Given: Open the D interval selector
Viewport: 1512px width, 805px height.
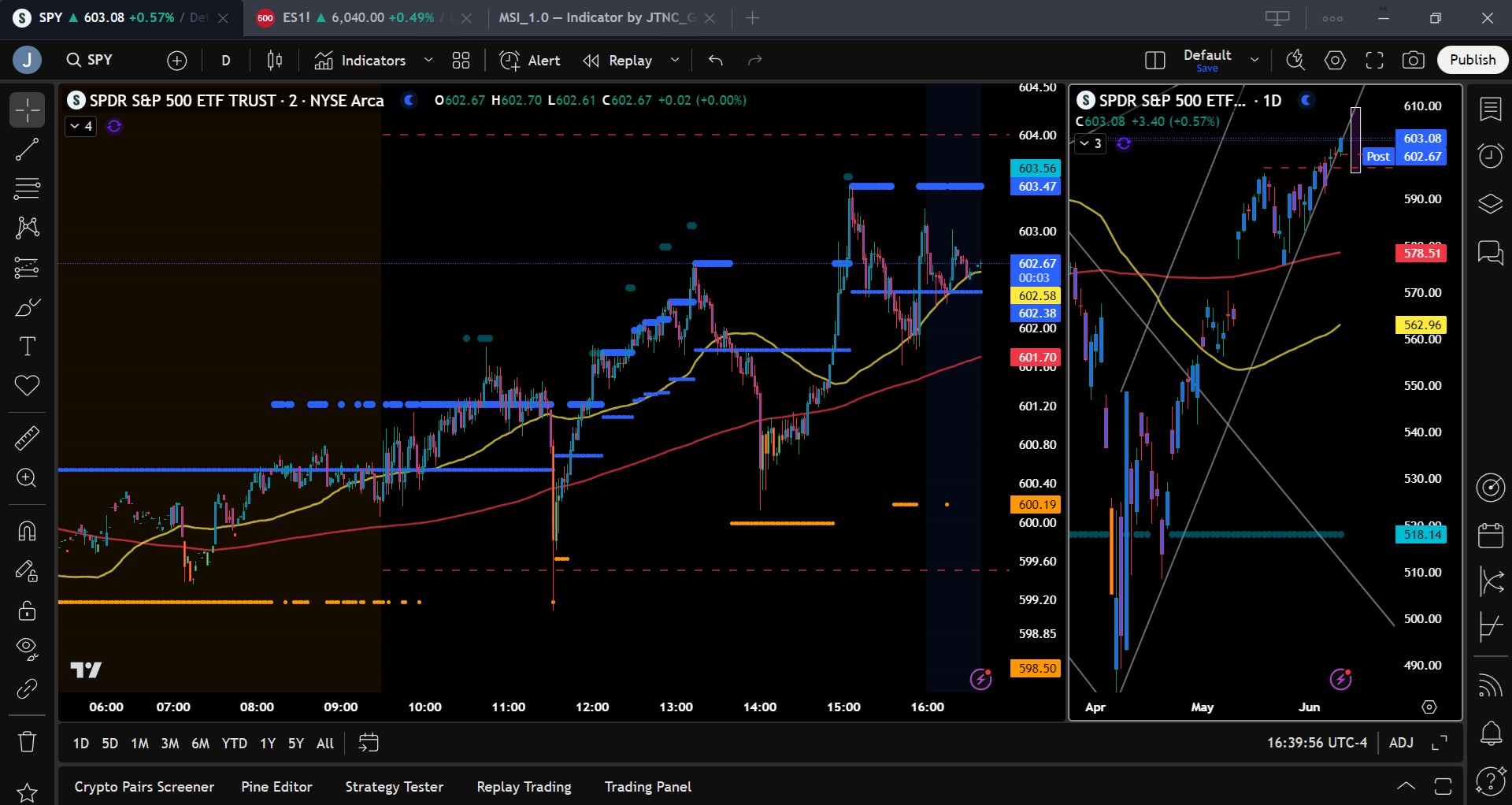Looking at the screenshot, I should 226,60.
